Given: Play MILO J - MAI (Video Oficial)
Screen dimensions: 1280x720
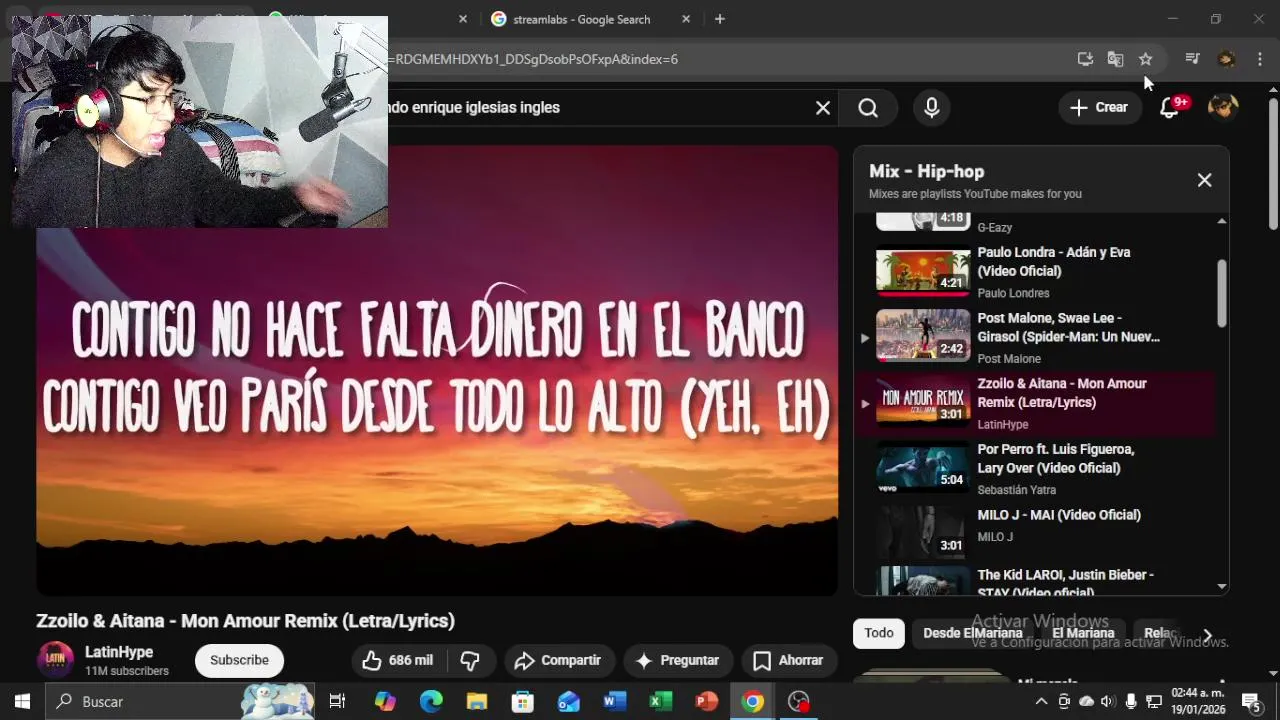Looking at the screenshot, I should [1059, 515].
